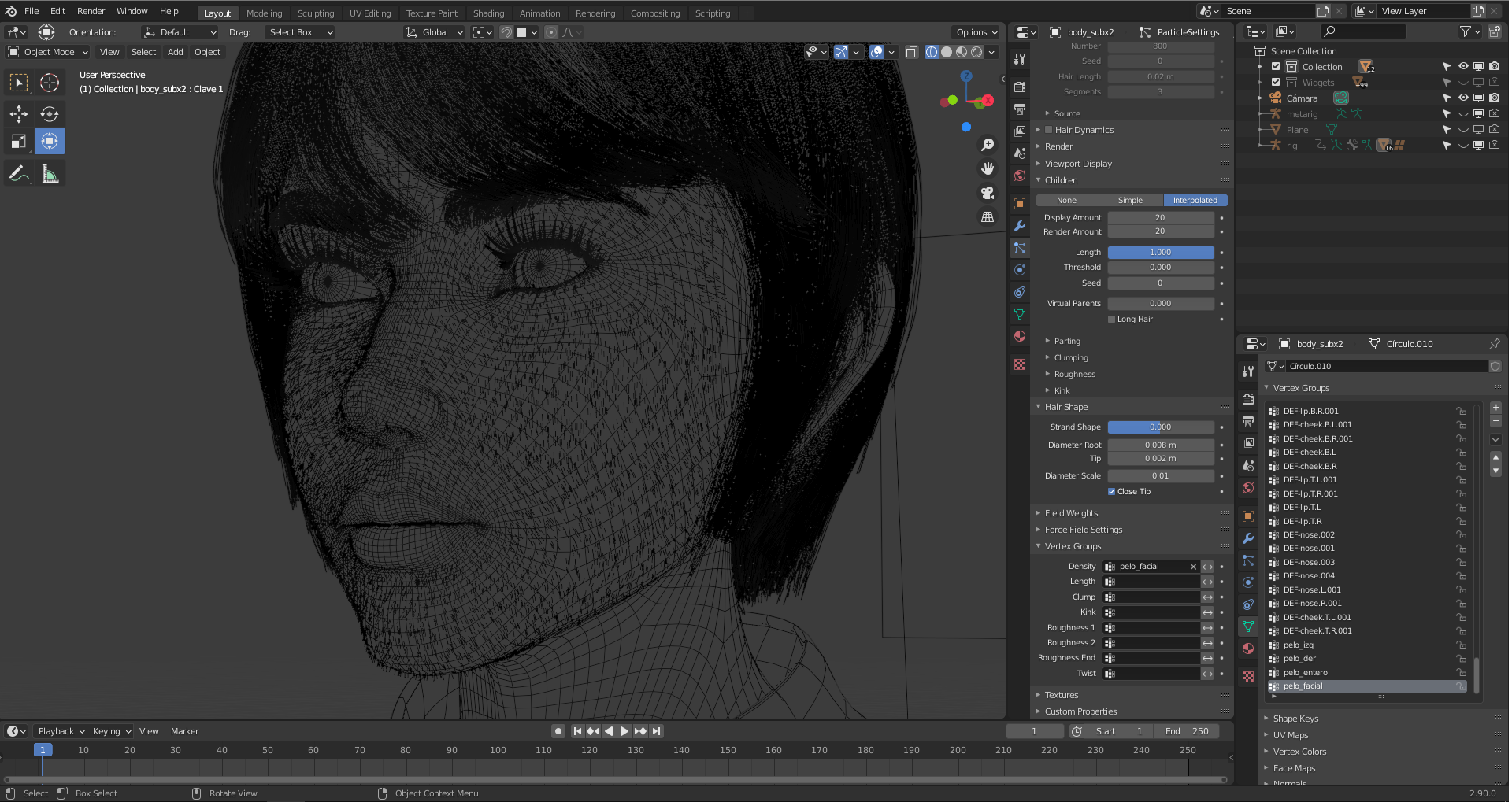Expand the Hair Dynamics panel
Image resolution: width=1512 pixels, height=802 pixels.
1084,130
